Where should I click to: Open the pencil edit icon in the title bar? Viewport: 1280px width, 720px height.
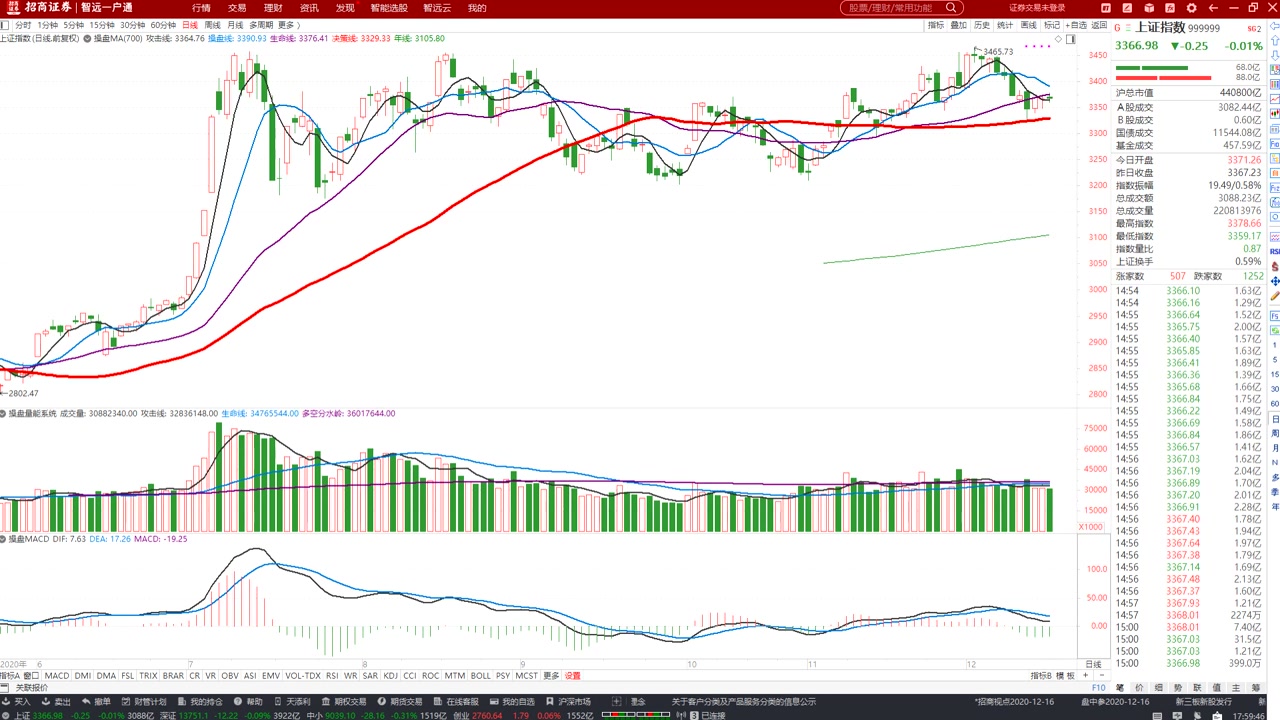pos(1127,8)
